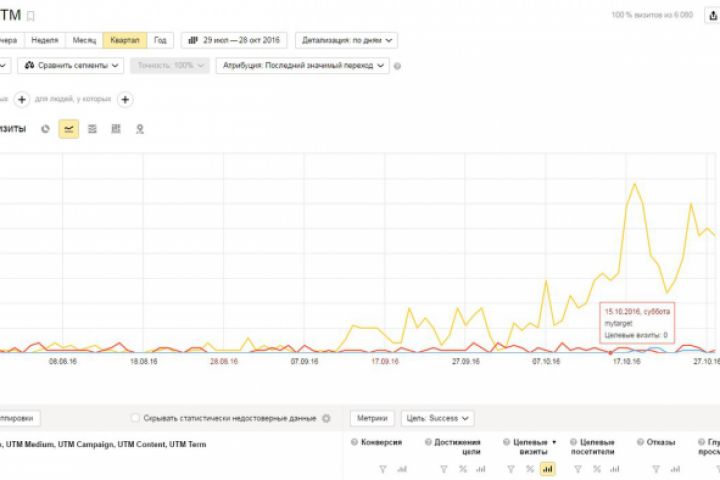
Task: Switch the period to Год
Action: (x=161, y=40)
